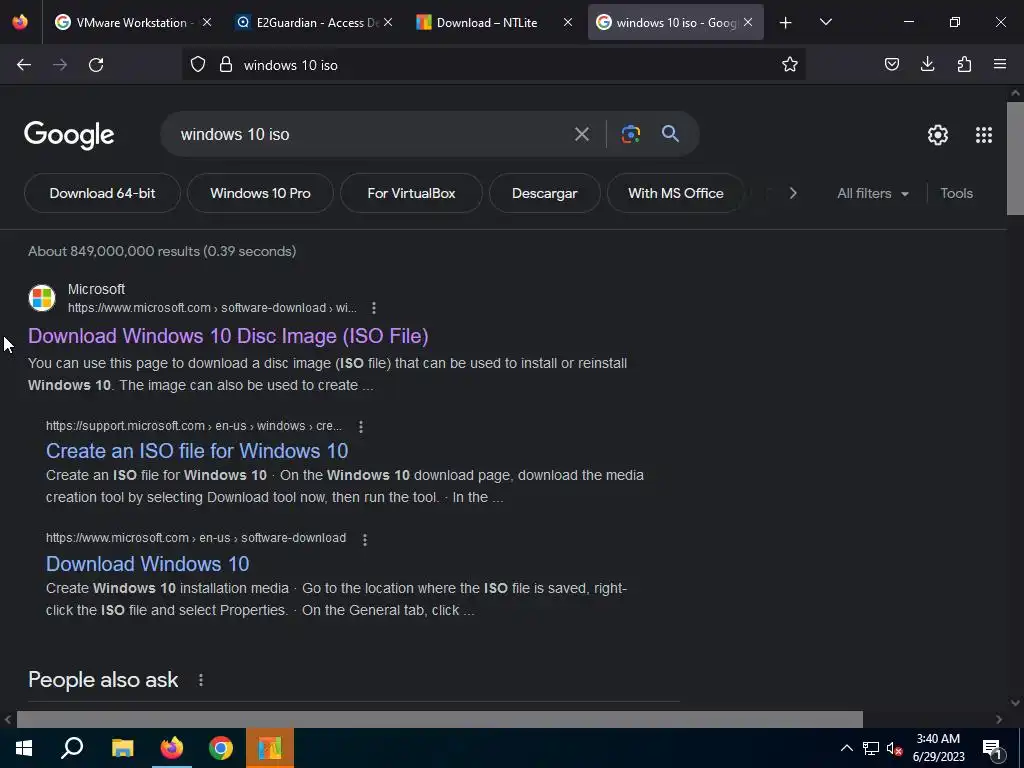
Task: List all tabs dropdown arrow
Action: coord(825,22)
